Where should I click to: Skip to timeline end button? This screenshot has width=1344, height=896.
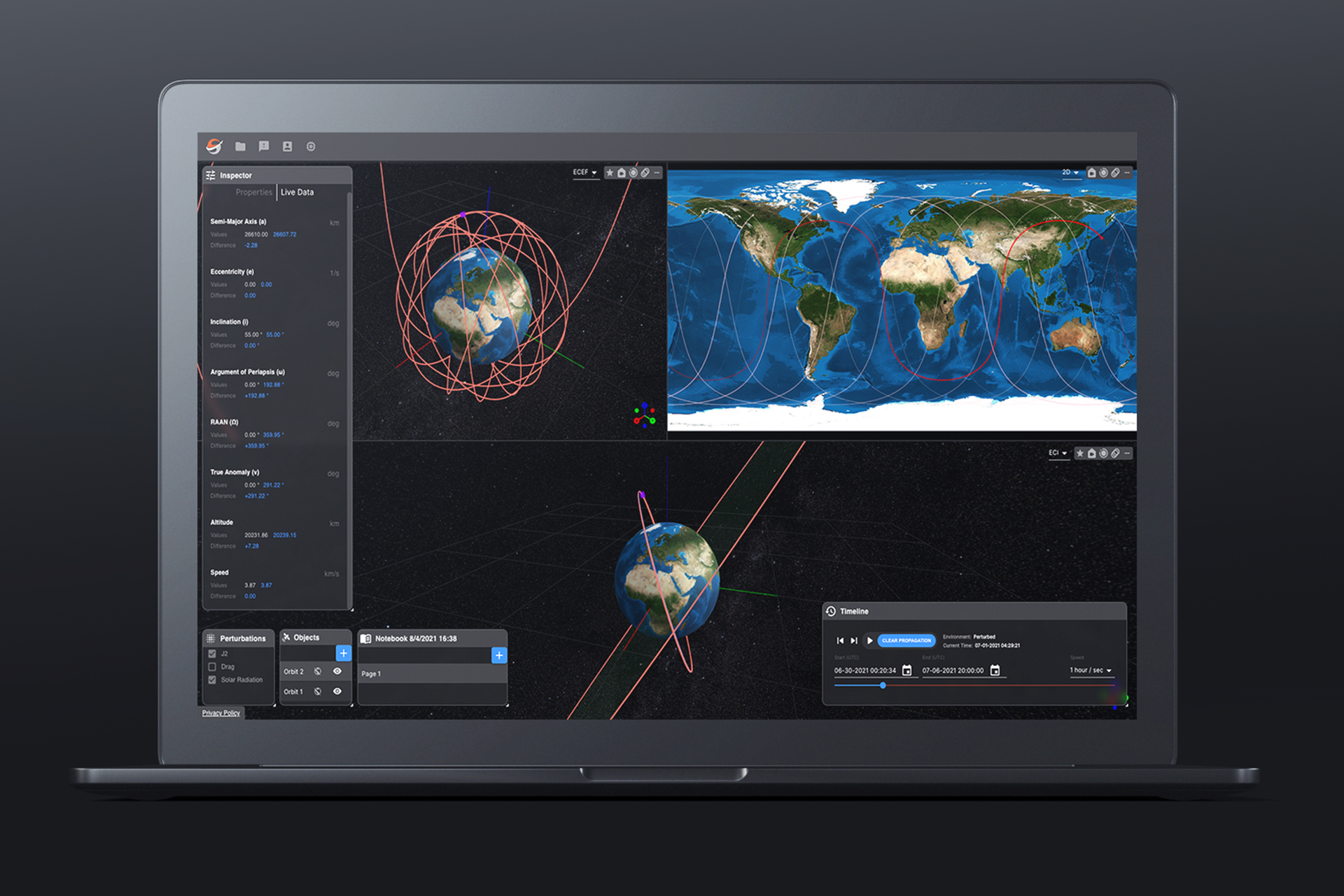coord(854,640)
